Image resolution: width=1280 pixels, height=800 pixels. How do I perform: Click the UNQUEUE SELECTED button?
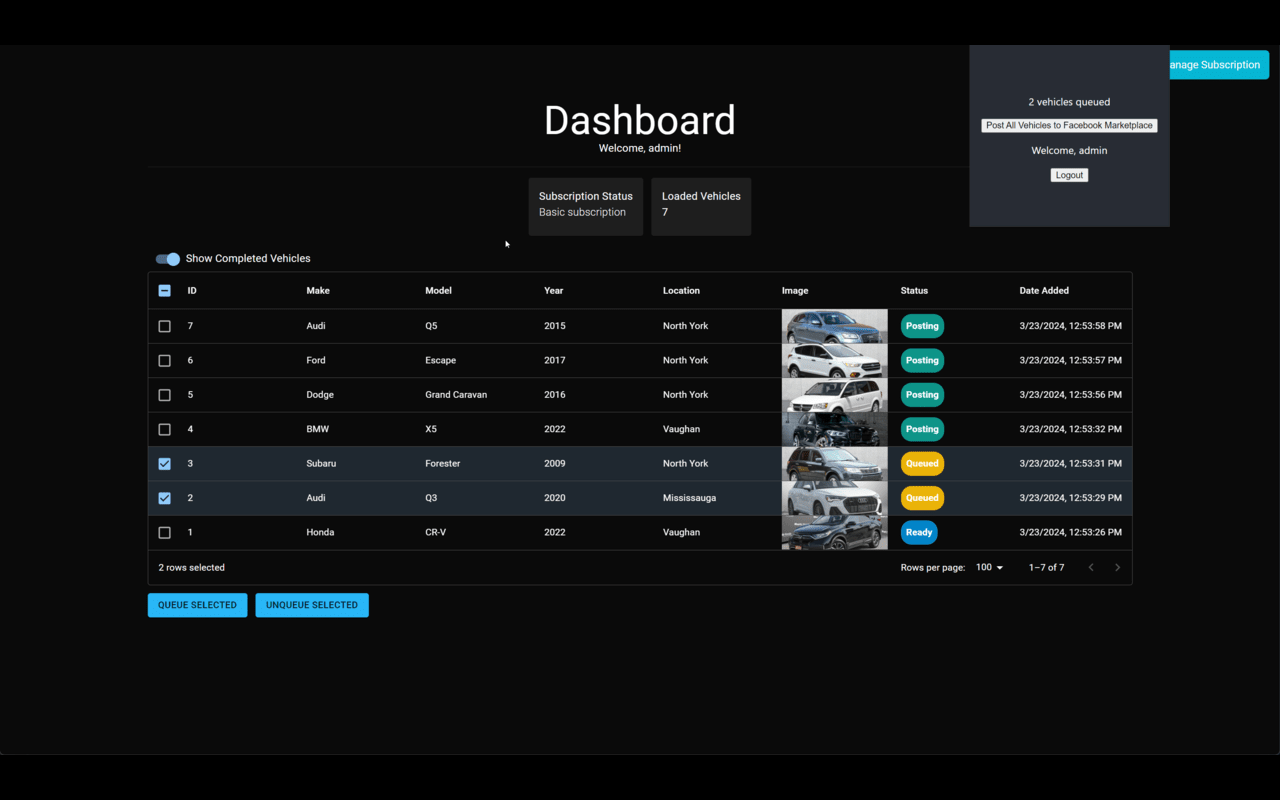312,605
